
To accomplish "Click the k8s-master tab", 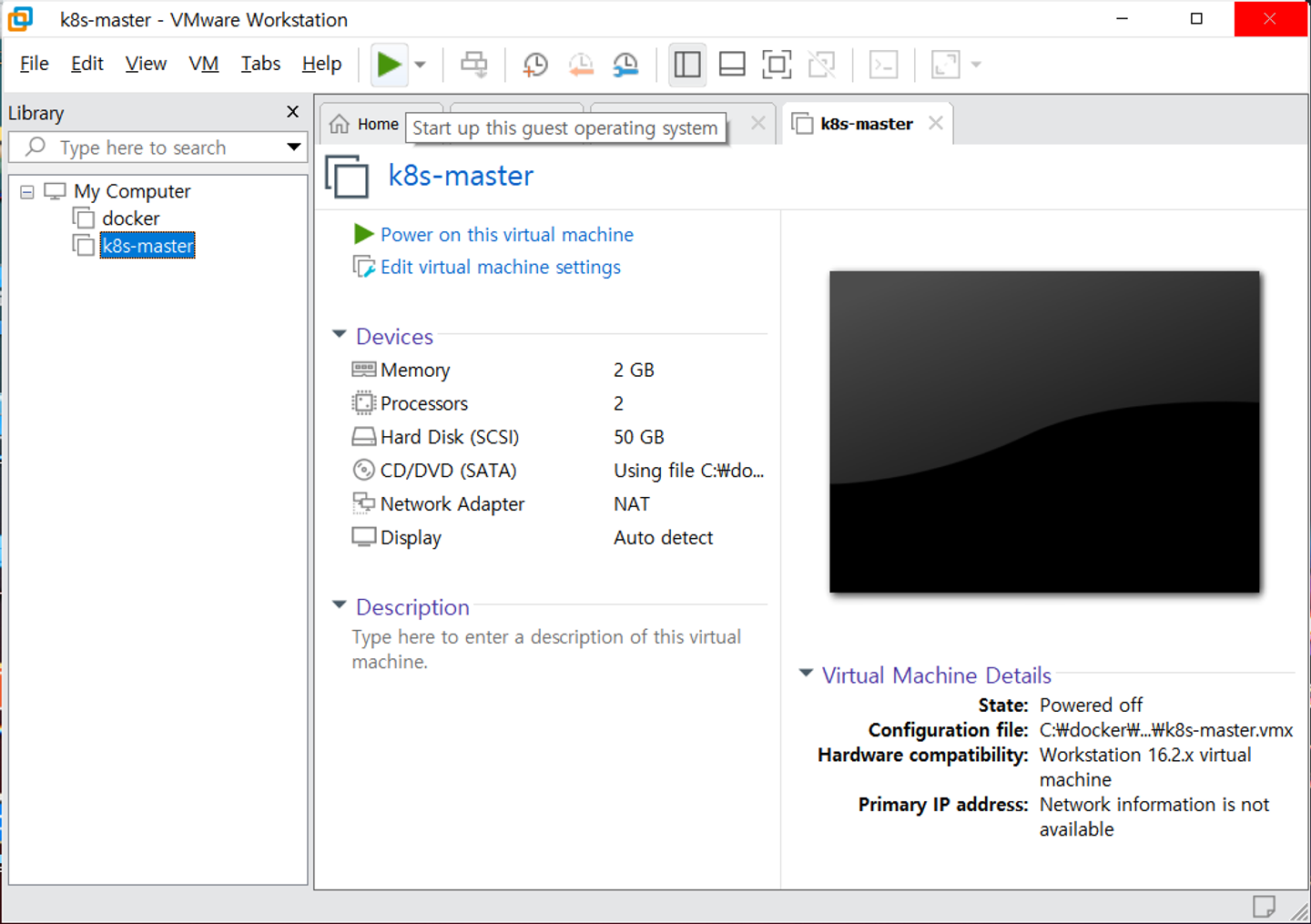I will click(x=866, y=124).
